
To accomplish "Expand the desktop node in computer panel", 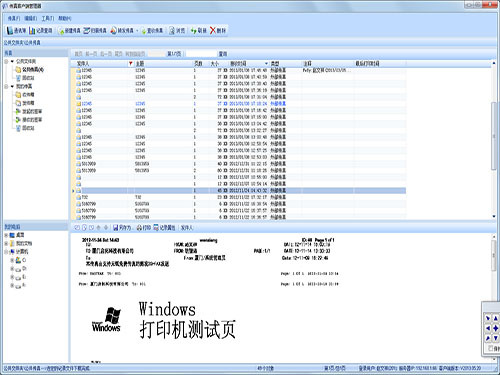I will [x=6, y=235].
